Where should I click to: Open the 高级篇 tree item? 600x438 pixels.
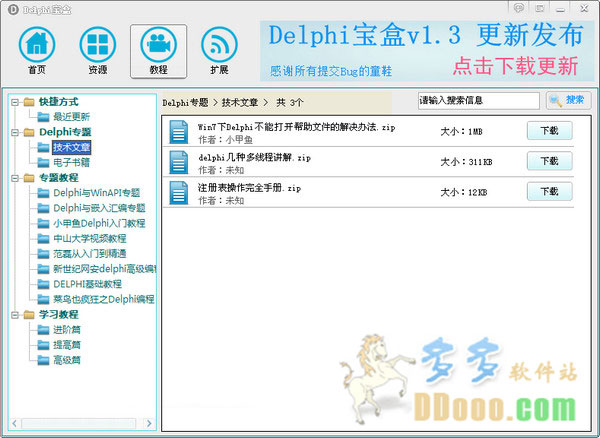click(x=67, y=360)
